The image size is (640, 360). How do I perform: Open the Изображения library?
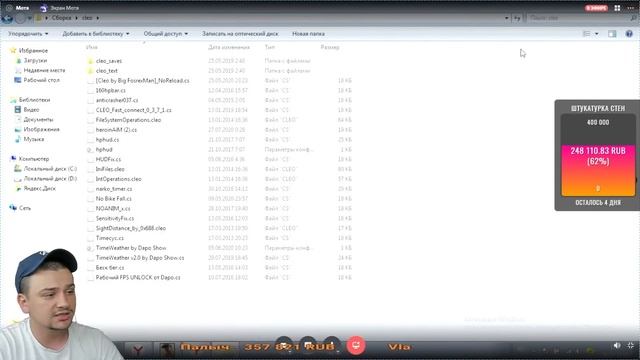pyautogui.click(x=42, y=129)
